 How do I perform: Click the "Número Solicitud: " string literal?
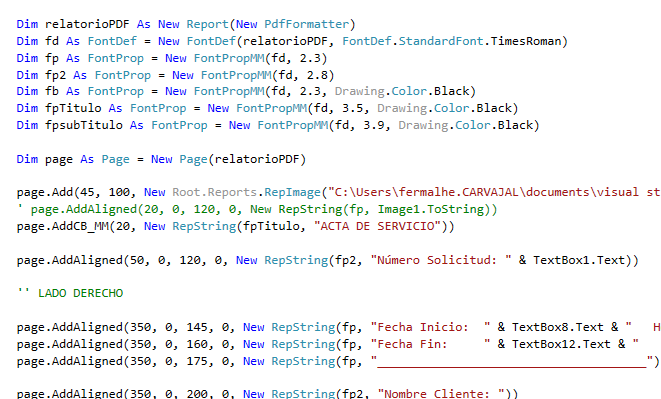(x=441, y=260)
